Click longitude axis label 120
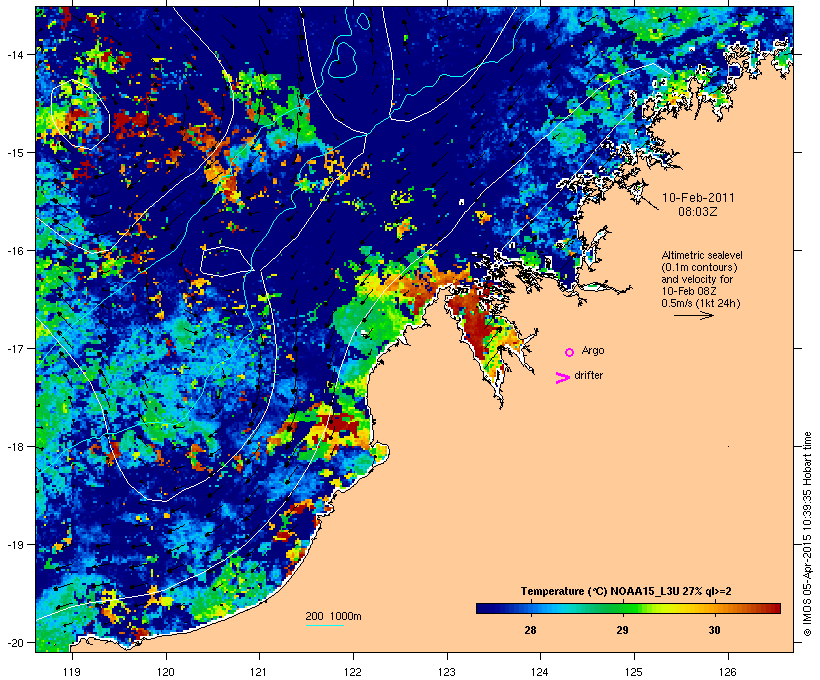 tap(166, 672)
